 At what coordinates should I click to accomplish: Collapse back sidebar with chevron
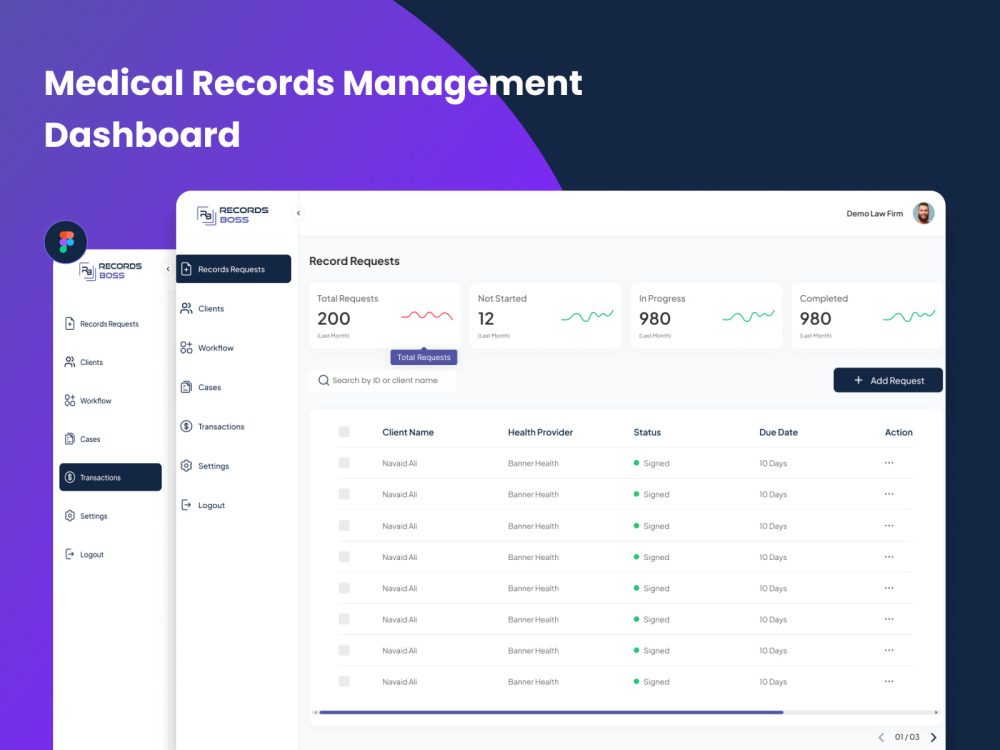click(x=168, y=268)
